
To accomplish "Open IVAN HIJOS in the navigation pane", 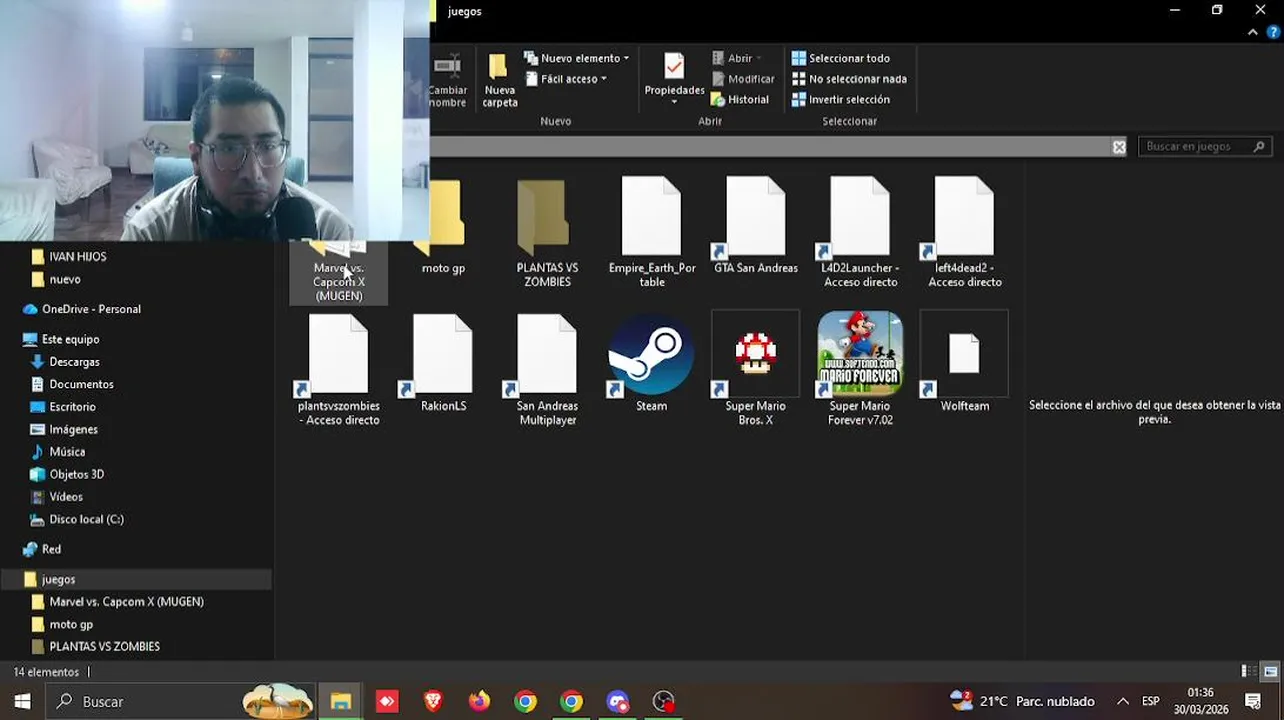I will click(78, 257).
